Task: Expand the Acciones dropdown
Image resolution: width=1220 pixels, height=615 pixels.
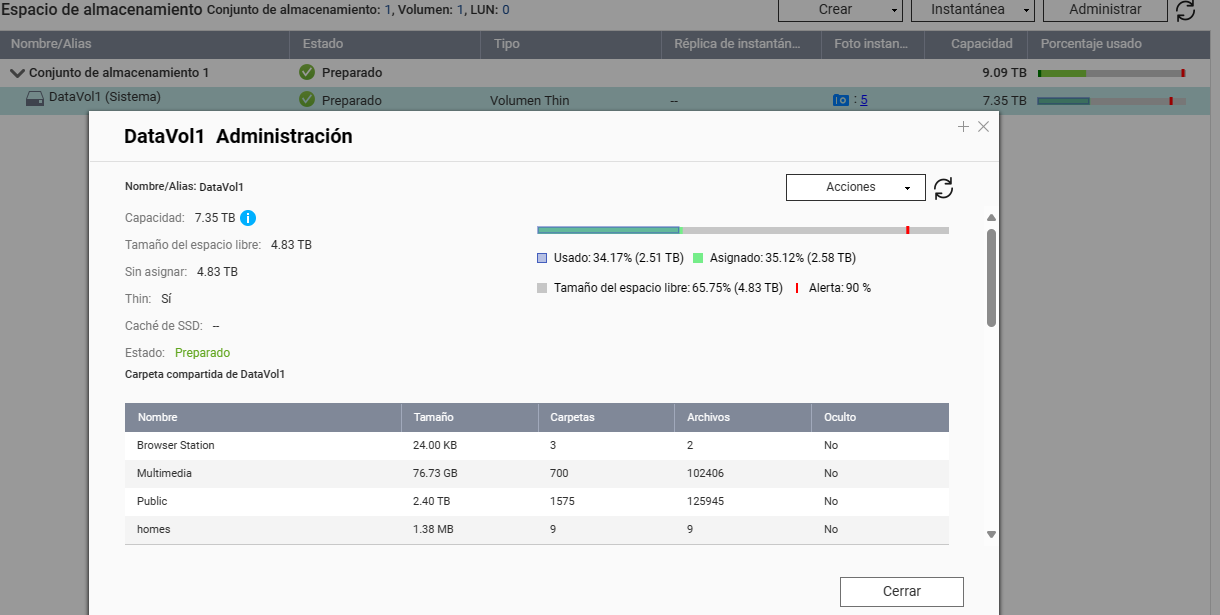Action: tap(855, 187)
